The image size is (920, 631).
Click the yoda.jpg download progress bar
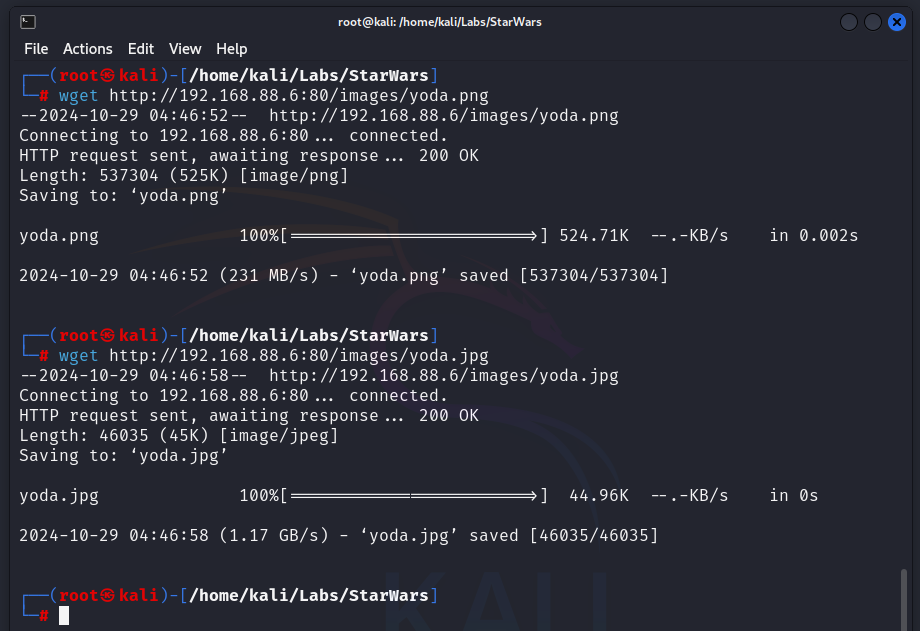pyautogui.click(x=413, y=496)
